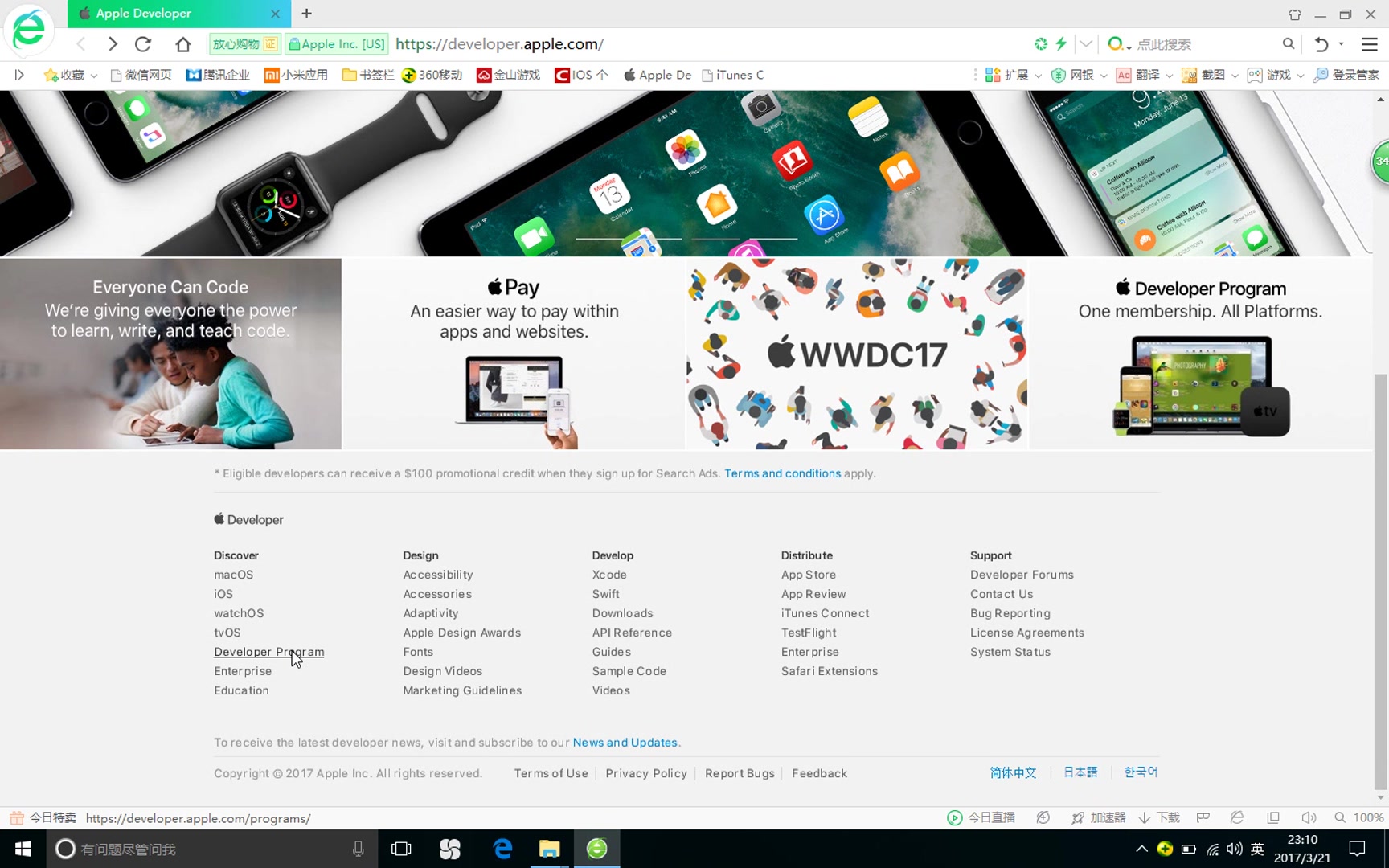The height and width of the screenshot is (868, 1389).
Task: Click 加速器 accelerator rocket icon
Action: [1078, 817]
